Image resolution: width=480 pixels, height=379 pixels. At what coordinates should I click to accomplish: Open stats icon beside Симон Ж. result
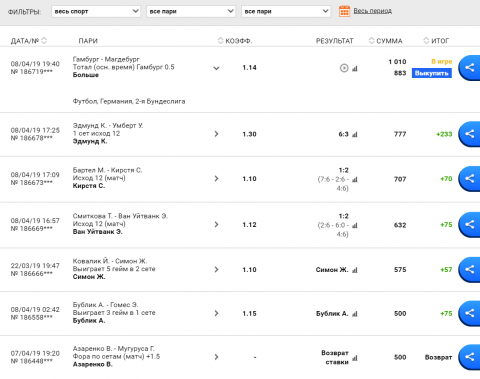pos(355,270)
